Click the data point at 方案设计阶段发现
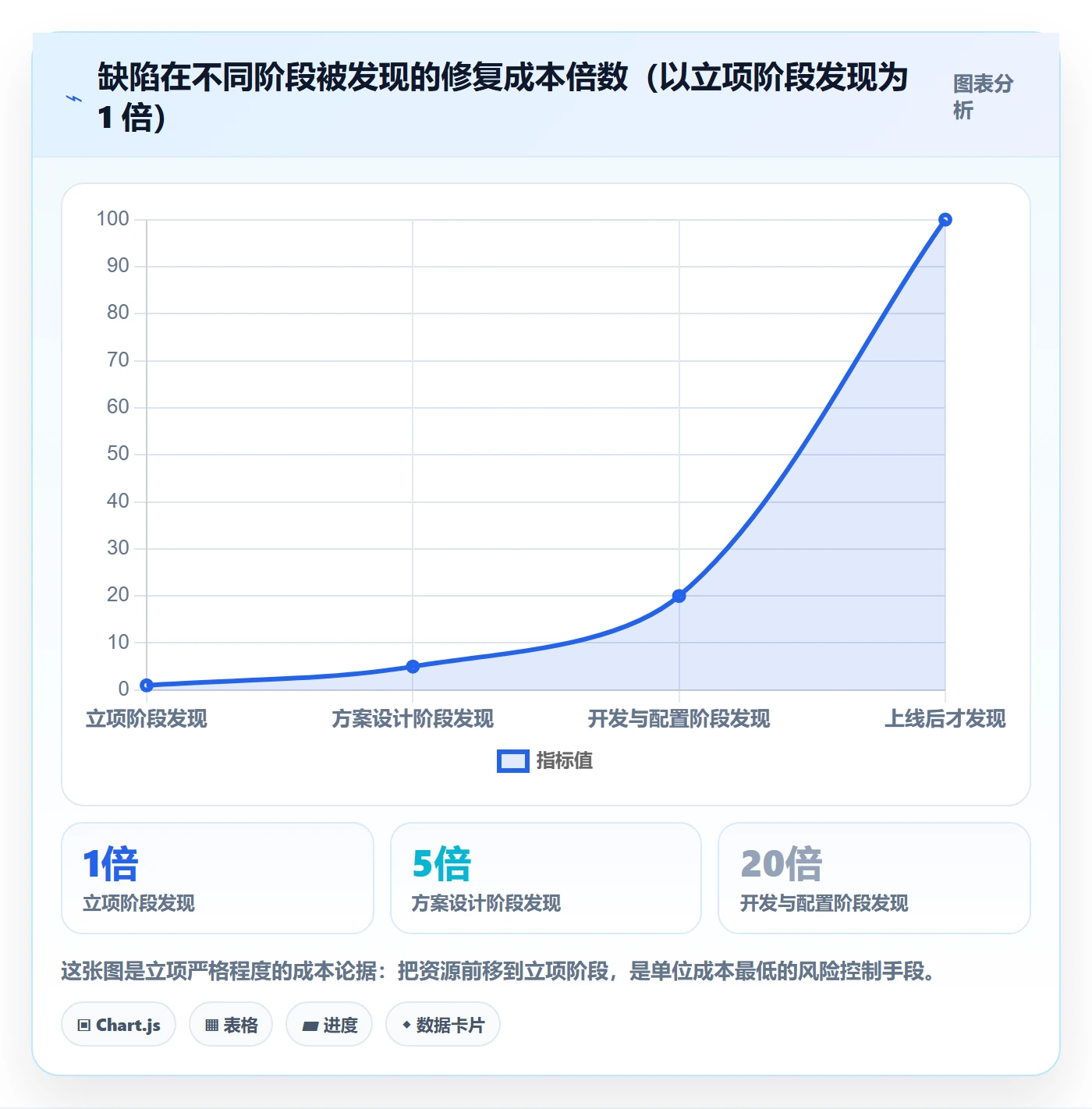The height and width of the screenshot is (1109, 1092). click(413, 667)
